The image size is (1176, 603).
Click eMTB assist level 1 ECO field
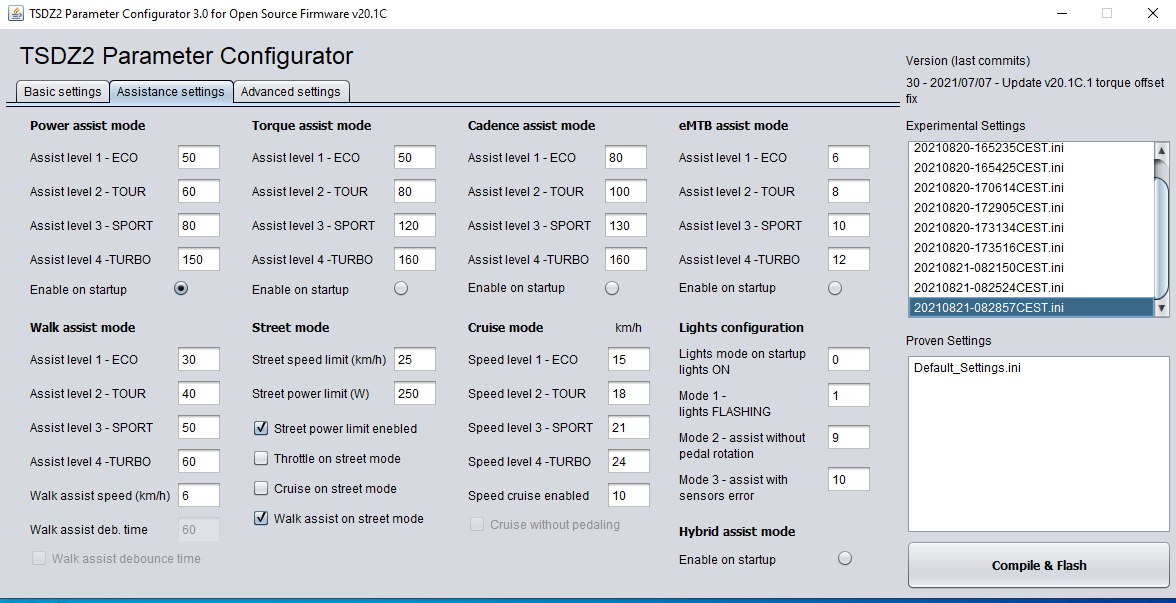849,158
